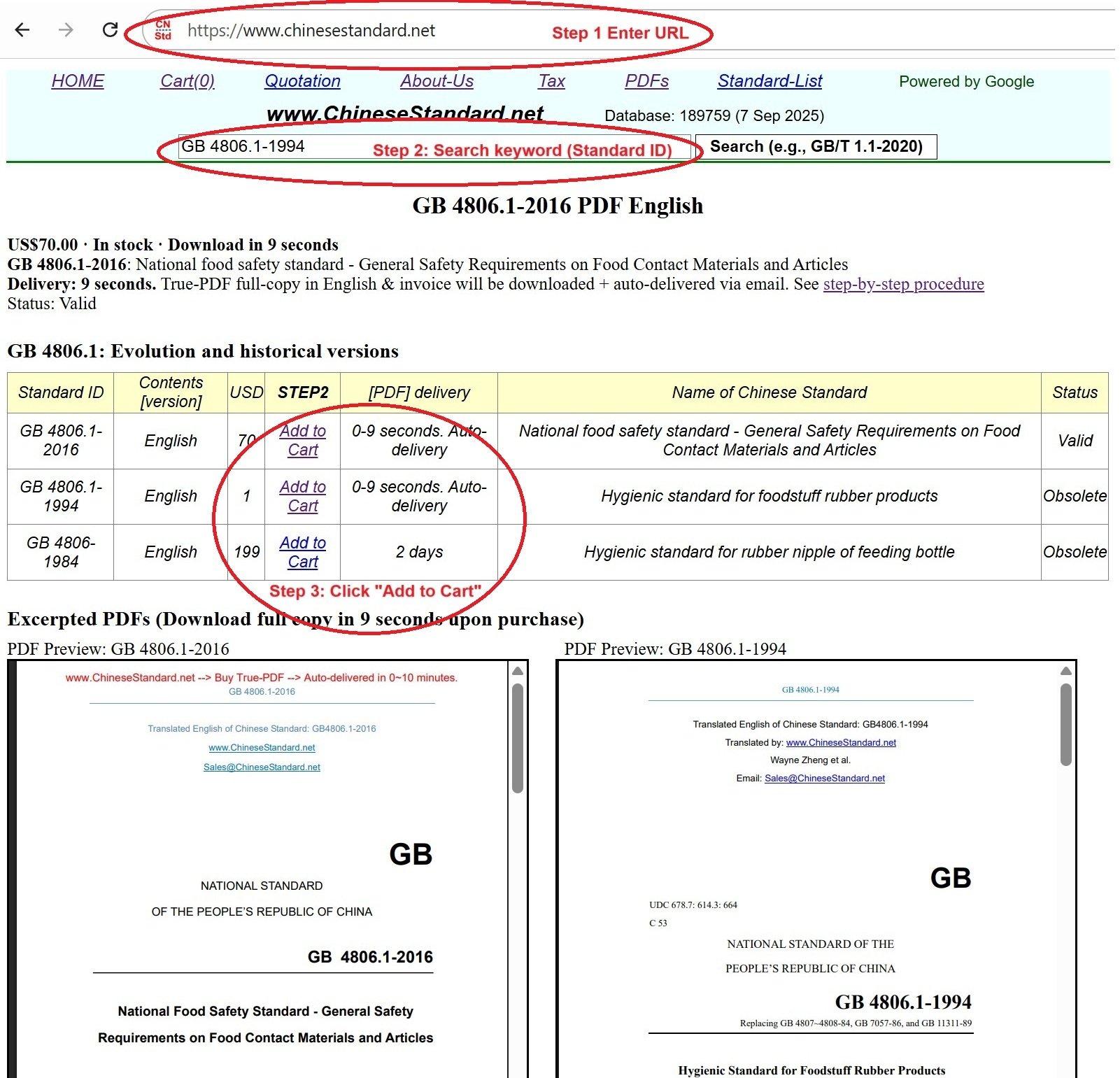Image resolution: width=1120 pixels, height=1078 pixels.
Task: Open the PDFs navigation link
Action: [646, 81]
